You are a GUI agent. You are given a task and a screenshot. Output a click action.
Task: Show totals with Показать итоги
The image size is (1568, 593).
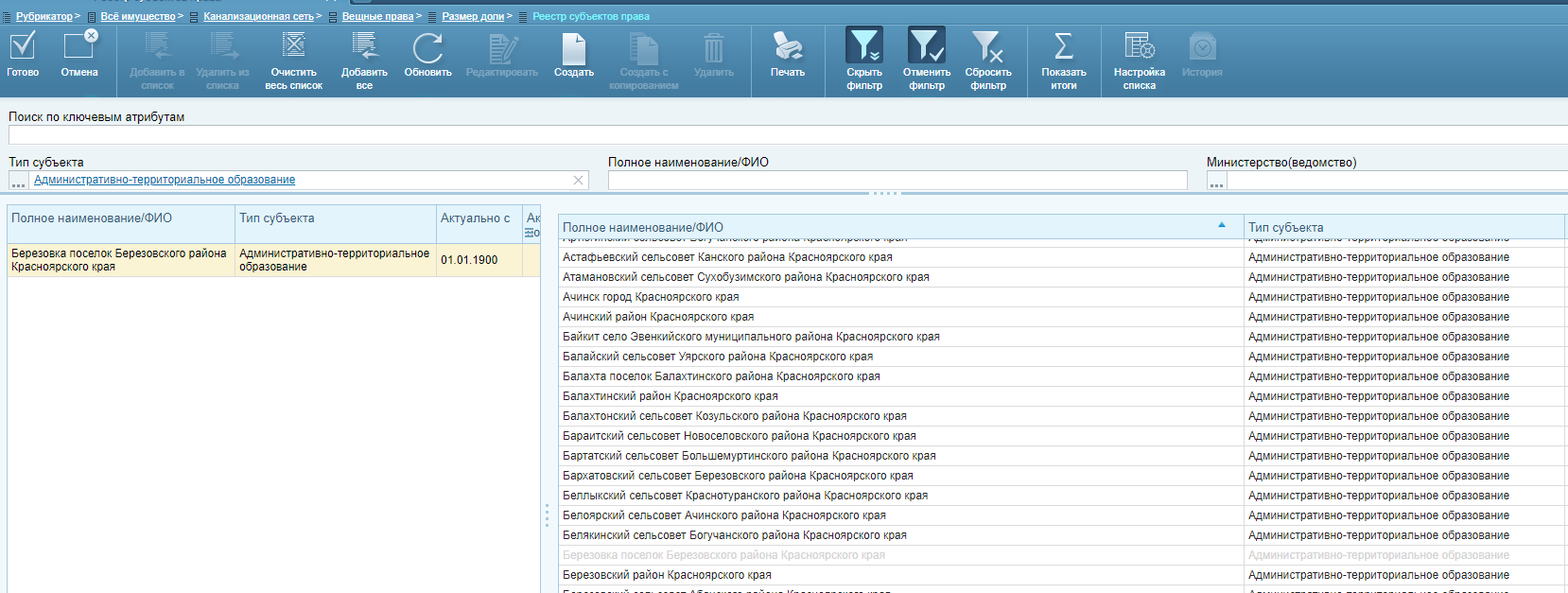tap(1064, 61)
